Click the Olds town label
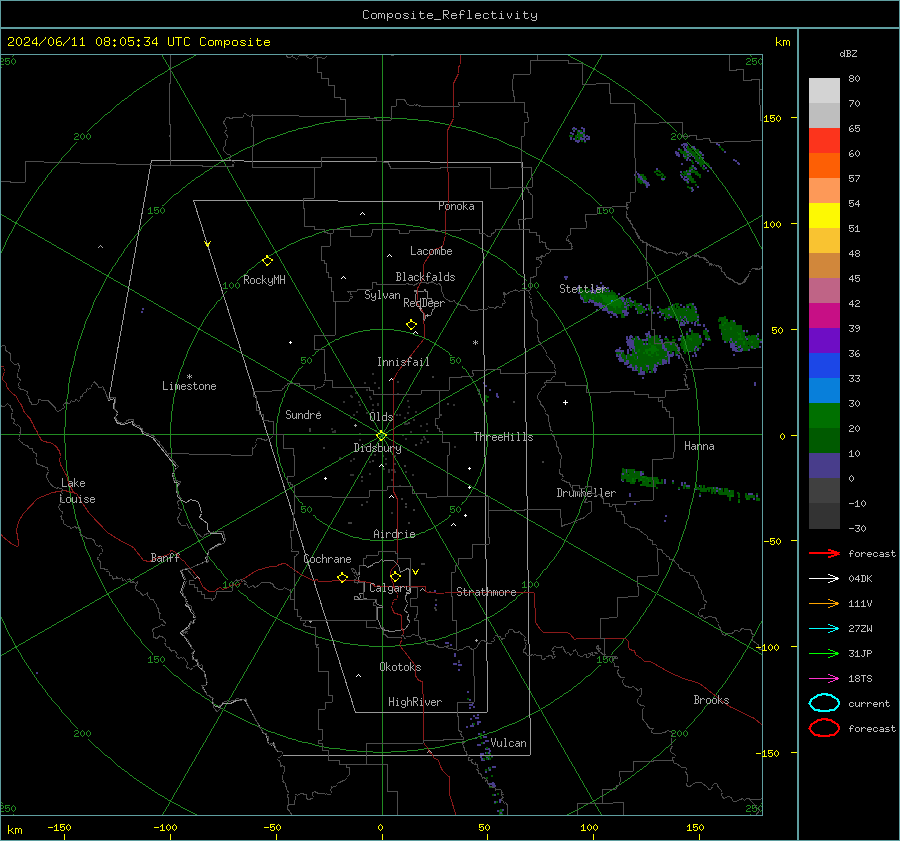The width and height of the screenshot is (900, 841). click(381, 417)
